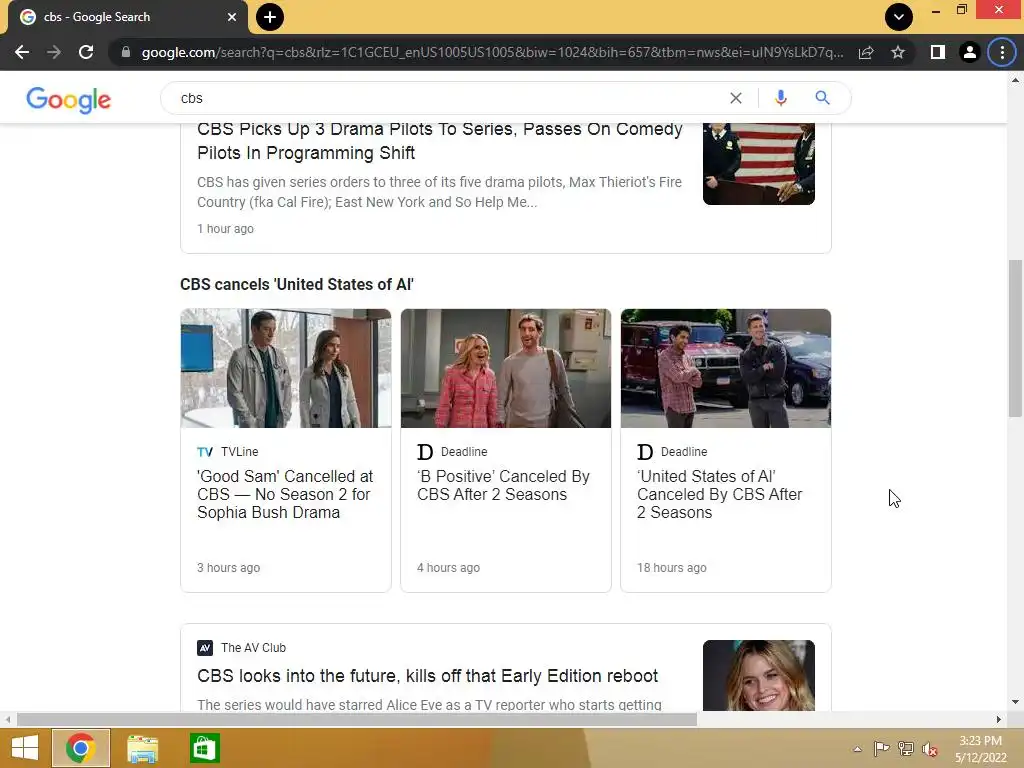This screenshot has height=768, width=1024.
Task: Open network status tray icon
Action: pos(906,749)
